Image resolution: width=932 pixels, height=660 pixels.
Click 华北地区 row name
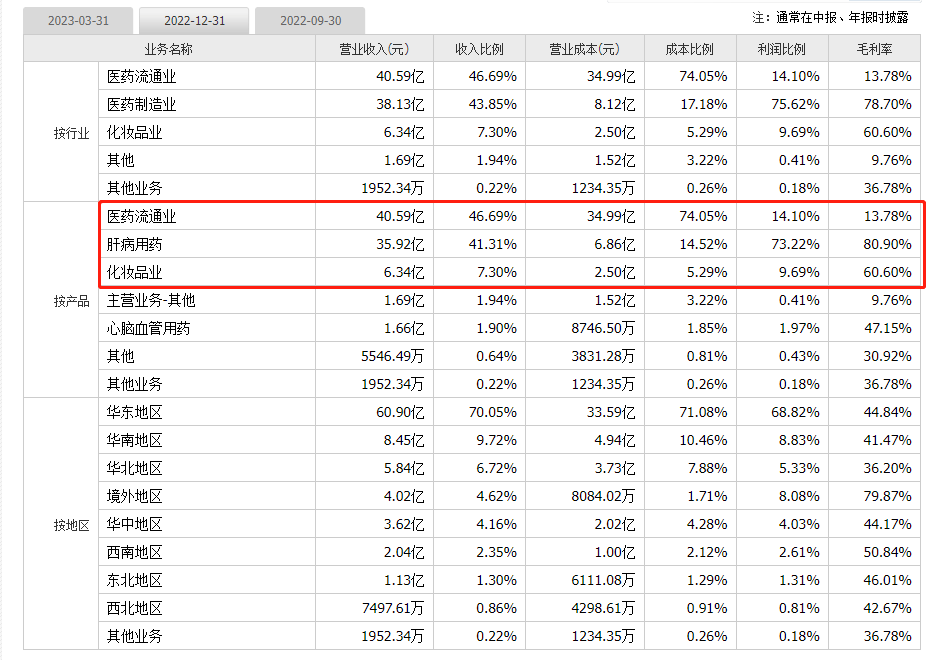tap(134, 468)
